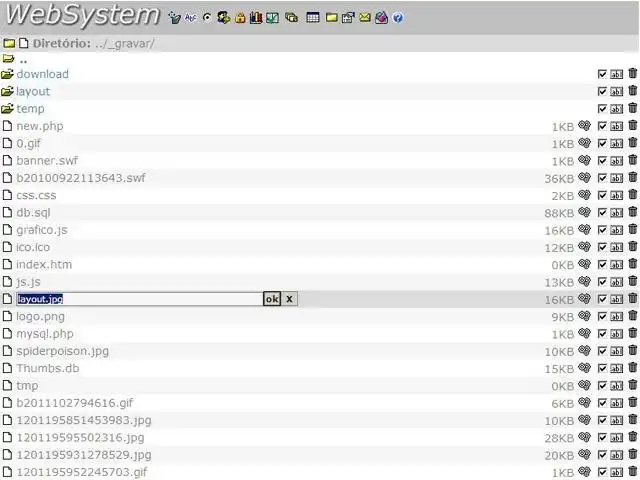Rename mysql.php via ab icon
Viewport: 640px width, 480px height.
[x=617, y=333]
